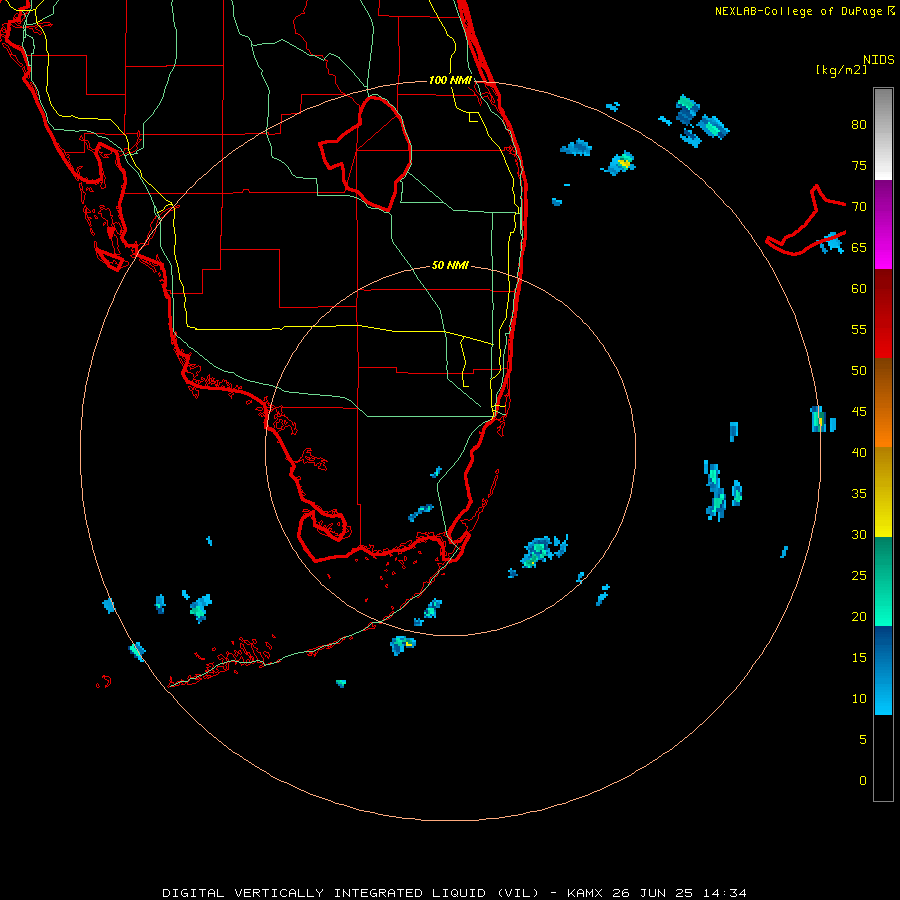Viewport: 900px width, 900px height.
Task: Click the 50 NMI range ring label
Action: click(450, 265)
